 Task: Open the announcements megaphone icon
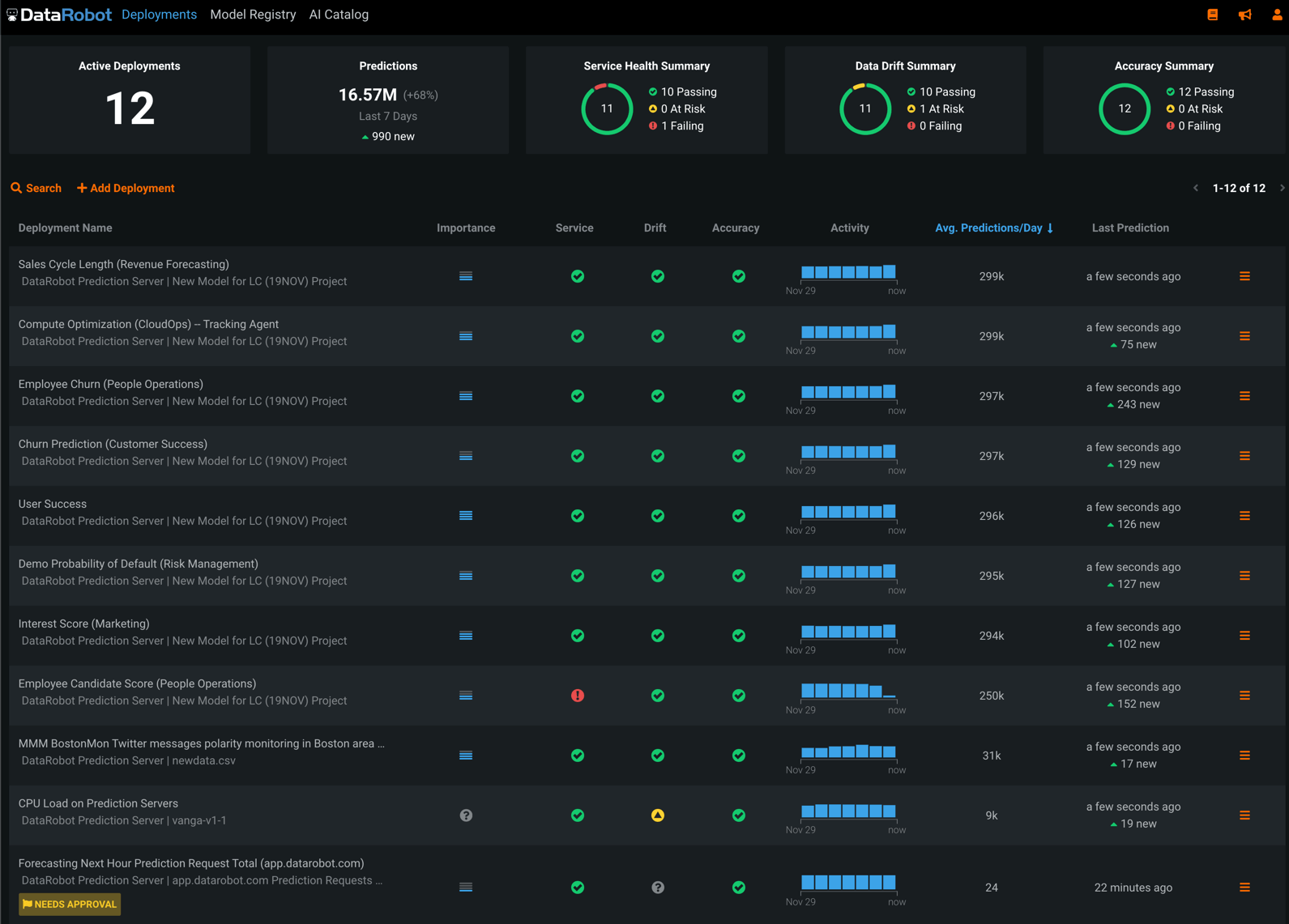click(1245, 15)
